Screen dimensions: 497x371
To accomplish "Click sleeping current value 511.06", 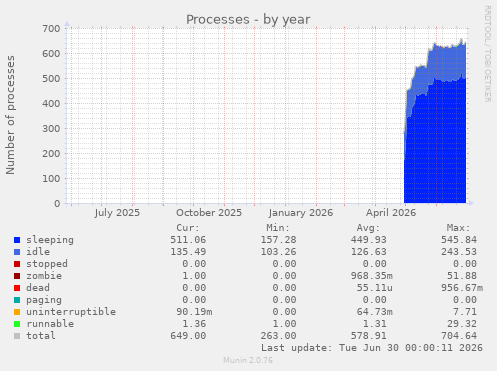I will pyautogui.click(x=188, y=240).
